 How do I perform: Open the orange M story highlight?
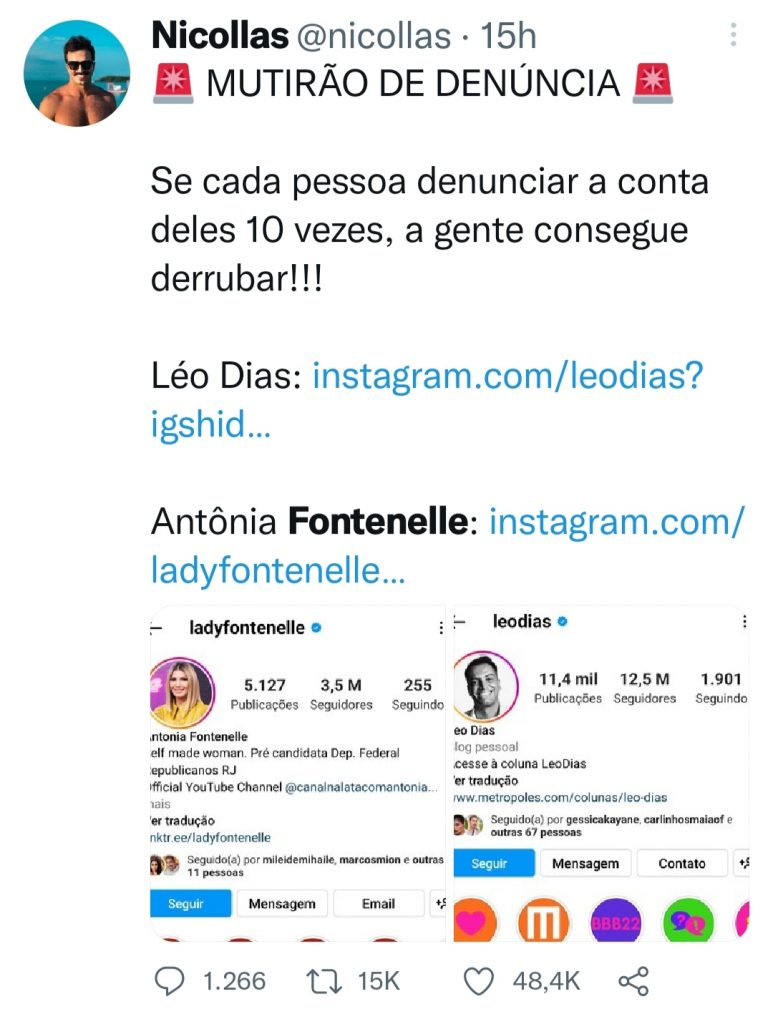pos(544,920)
